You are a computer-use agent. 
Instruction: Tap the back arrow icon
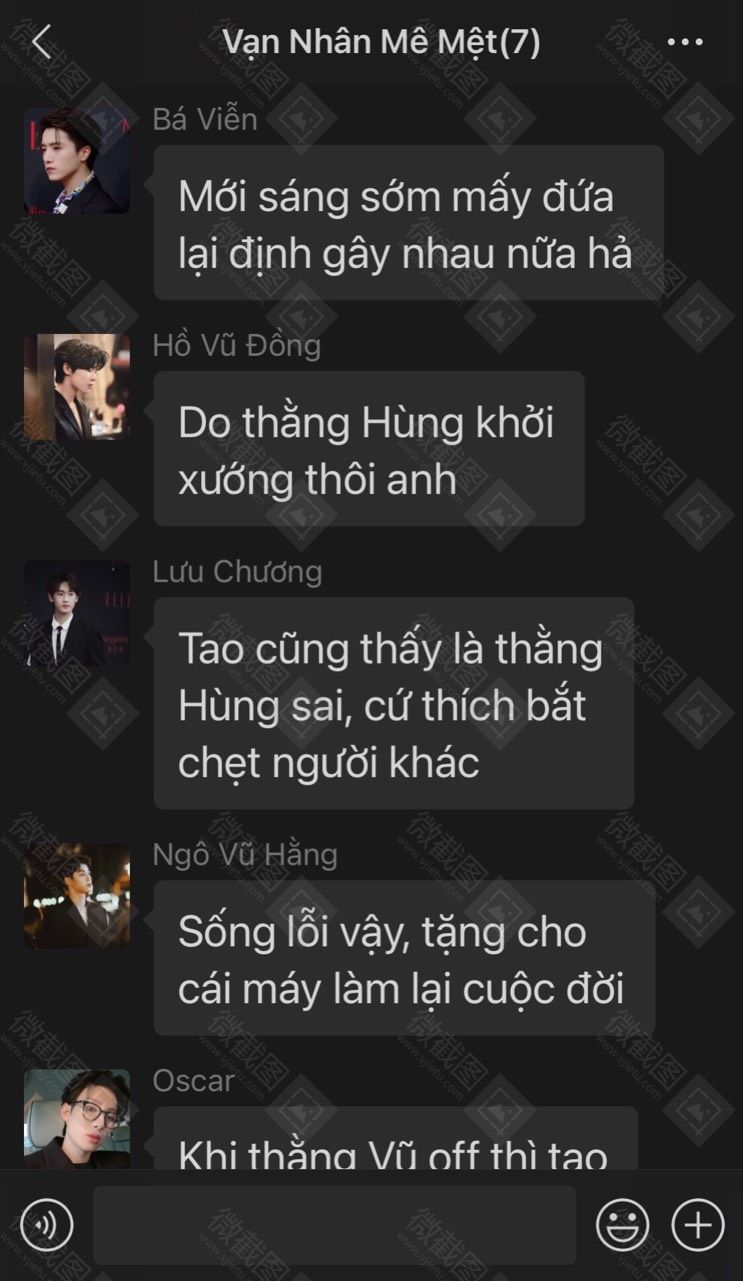[x=41, y=42]
